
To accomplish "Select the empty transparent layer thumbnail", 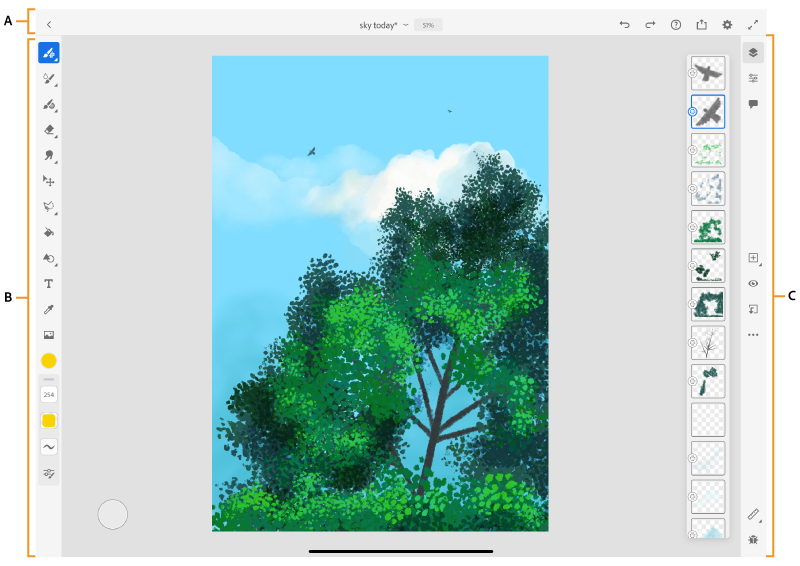I will 708,420.
